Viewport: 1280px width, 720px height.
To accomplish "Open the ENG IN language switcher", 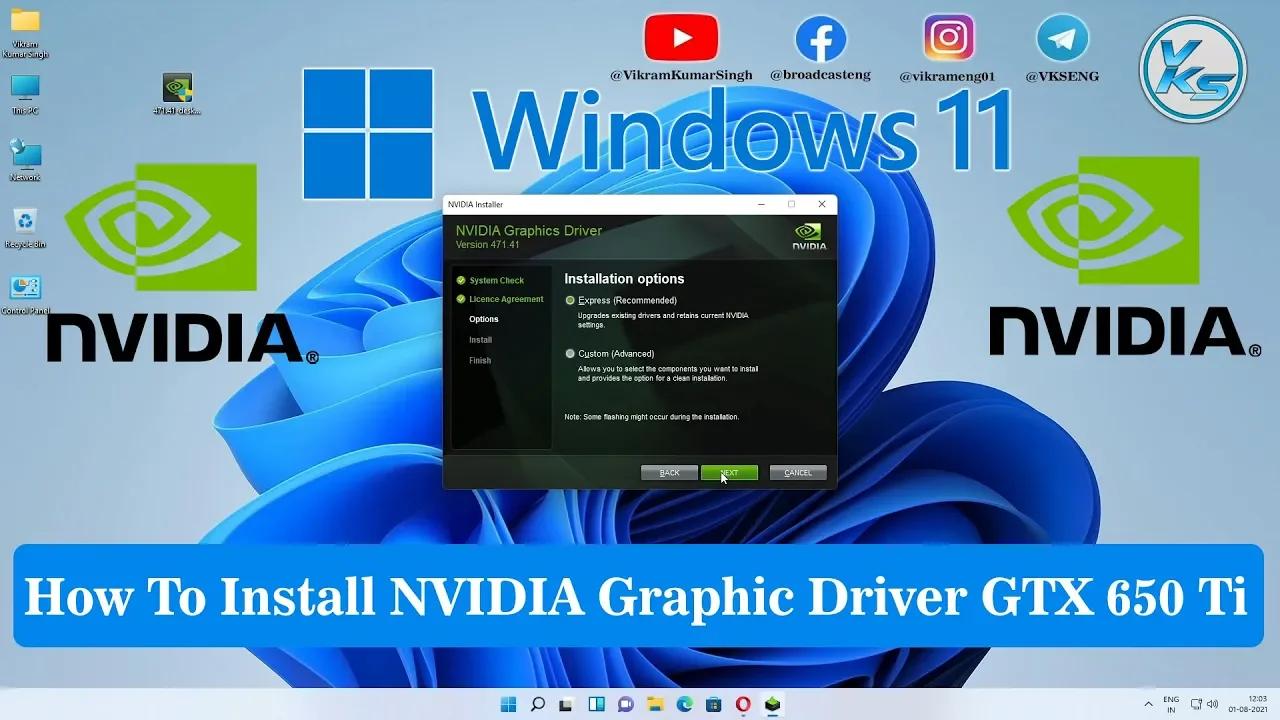I will [1171, 704].
